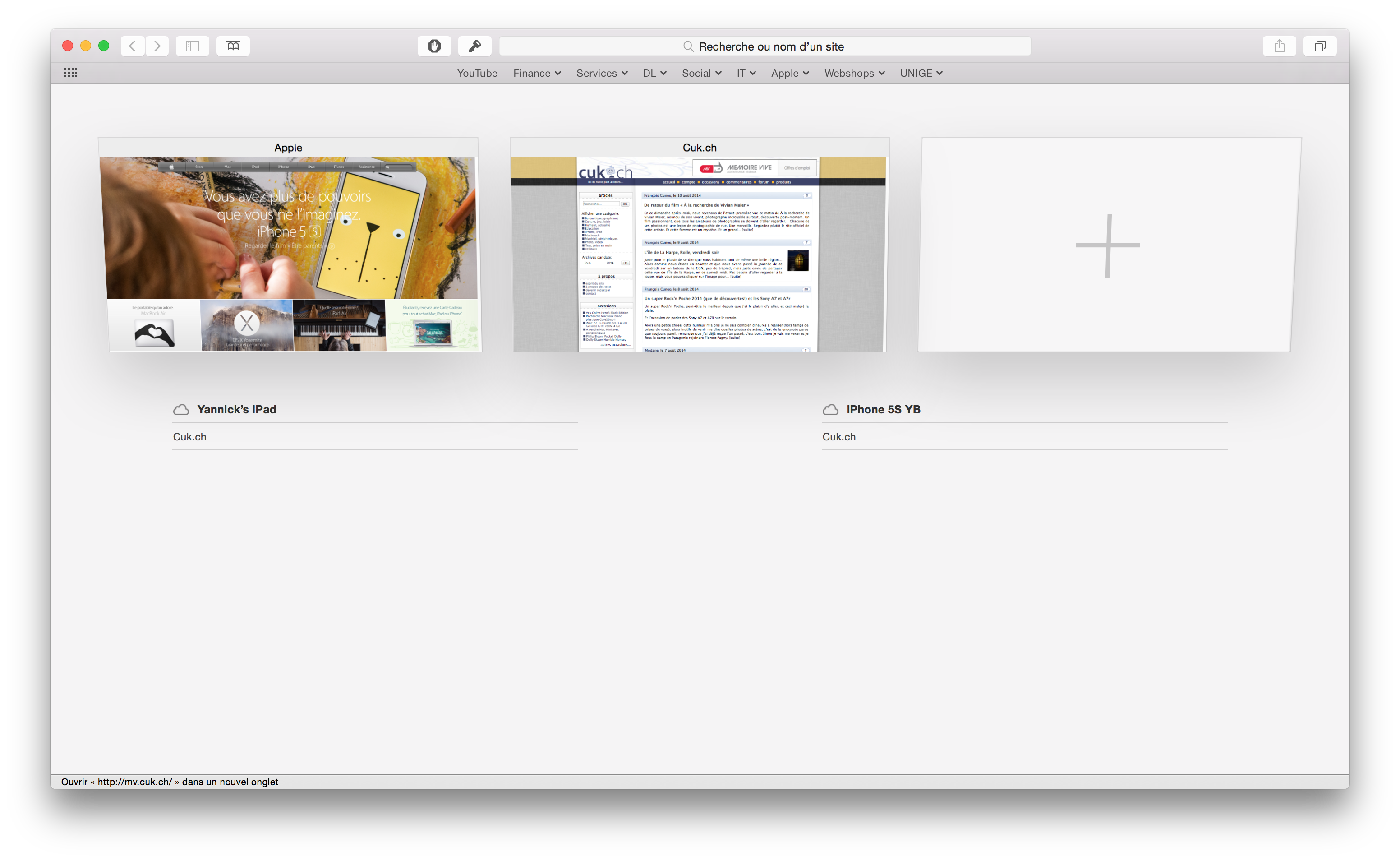Click the hand-shaped extension icon
This screenshot has height=861, width=1400.
click(434, 46)
